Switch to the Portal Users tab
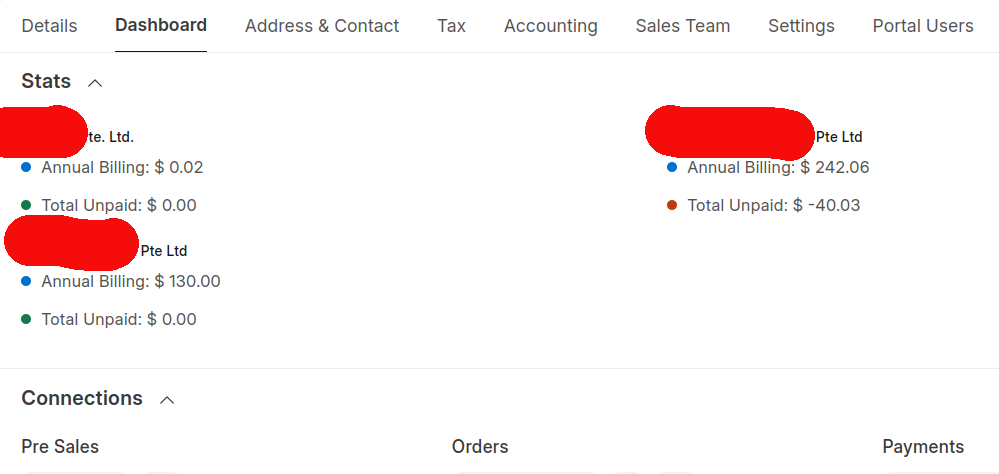The image size is (999, 474). point(922,26)
